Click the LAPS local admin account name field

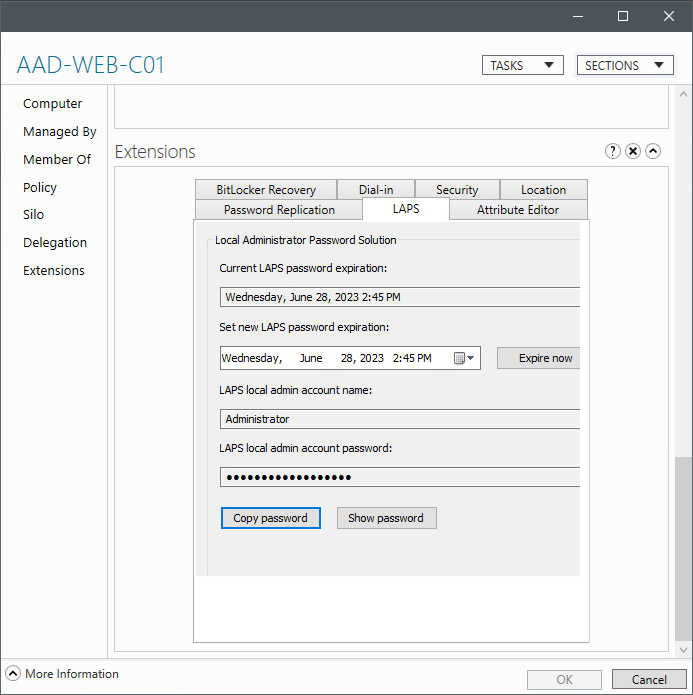click(400, 419)
